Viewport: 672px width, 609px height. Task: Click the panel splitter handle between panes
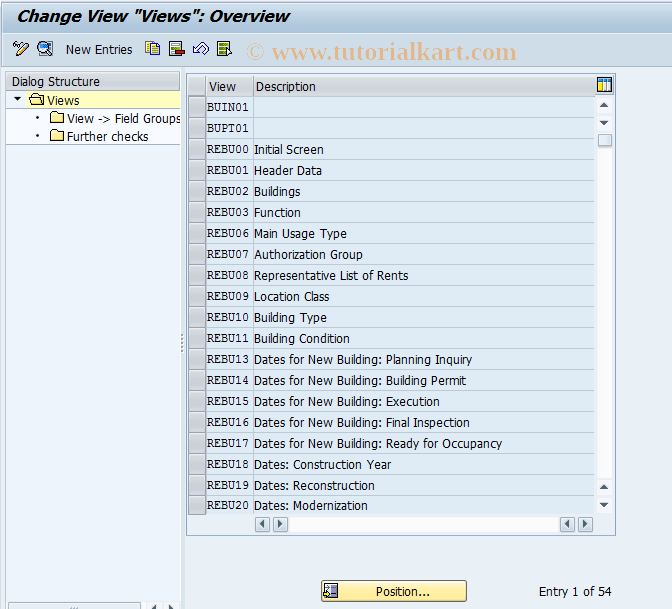coord(182,343)
